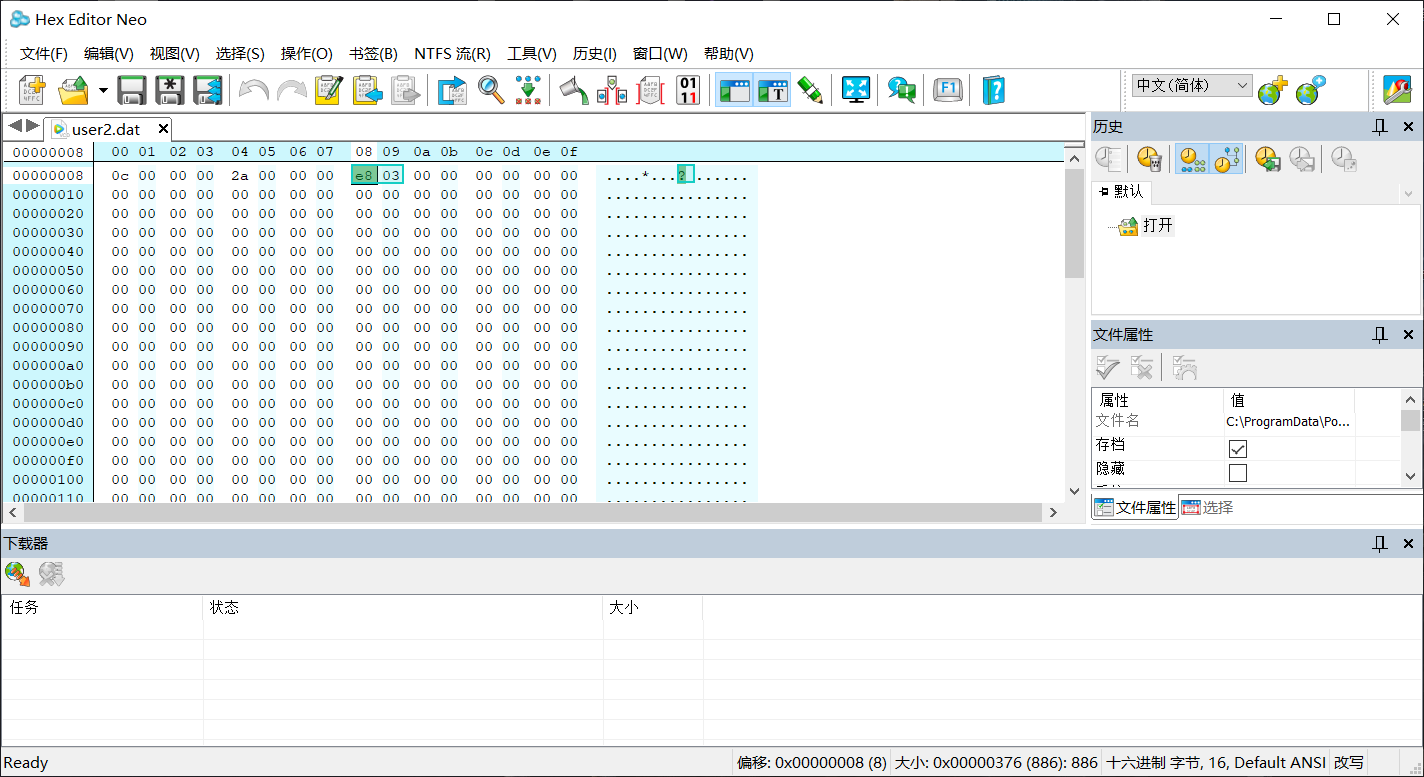
Task: Open the 书签(B) menu
Action: [373, 54]
